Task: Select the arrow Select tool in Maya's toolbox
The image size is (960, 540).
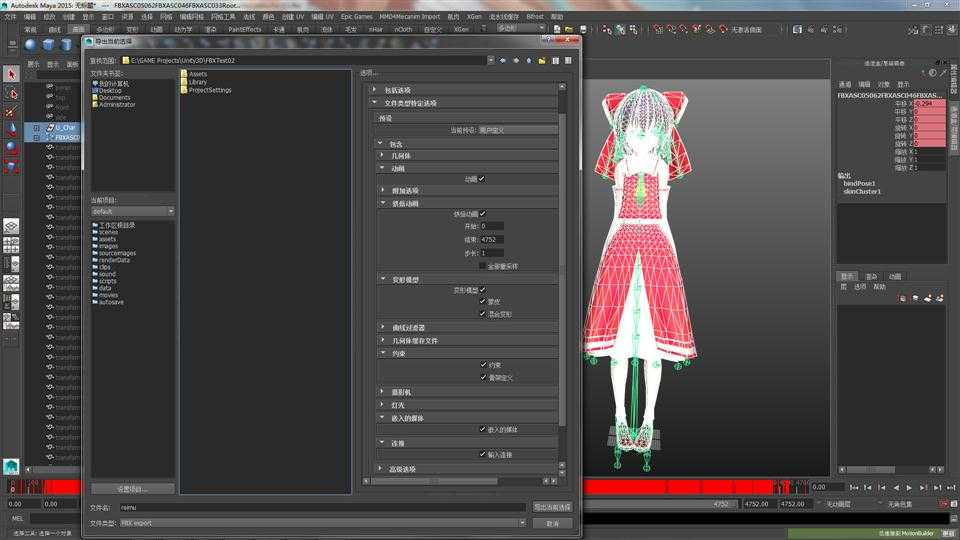Action: pos(11,74)
